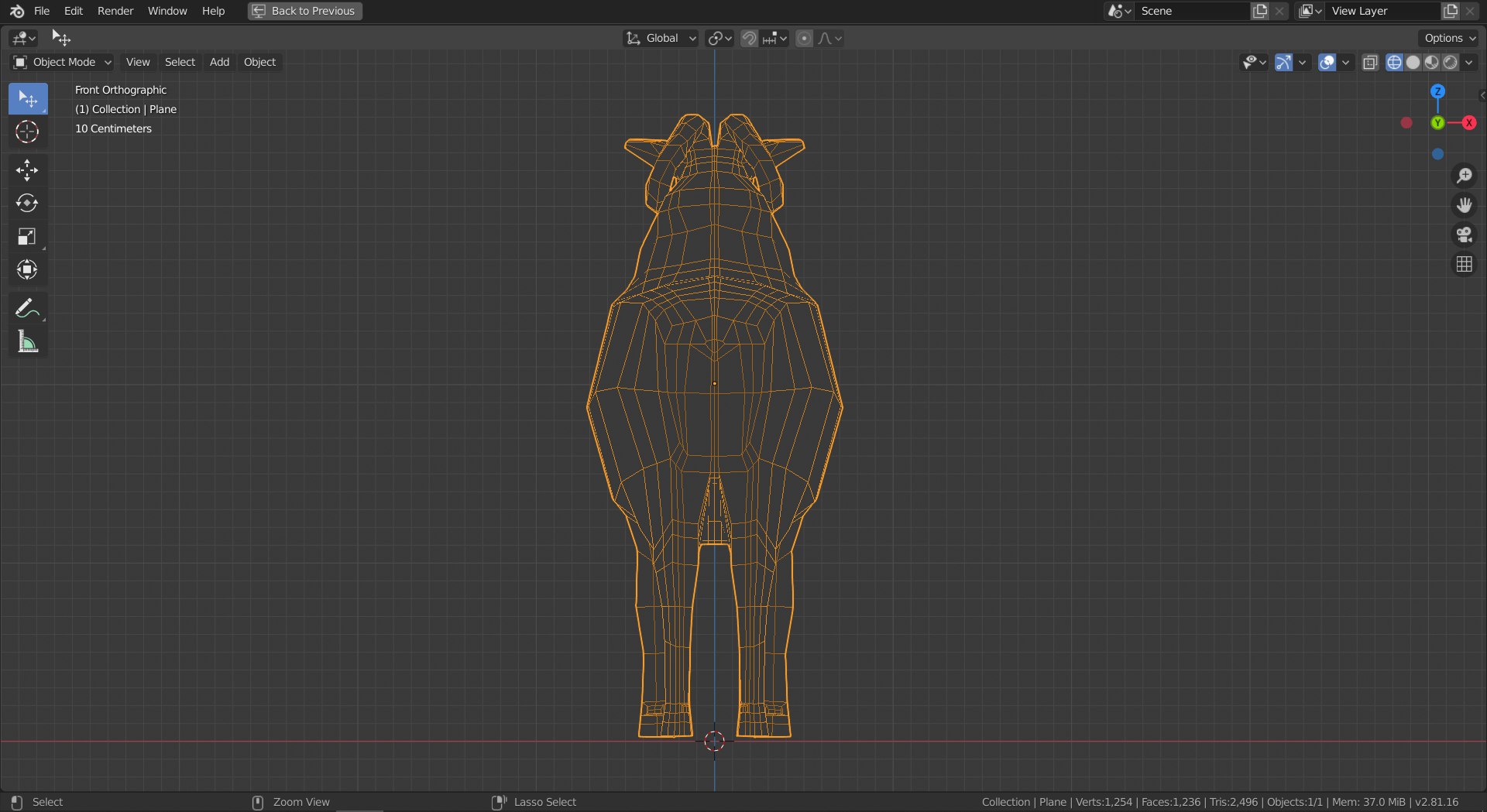This screenshot has width=1487, height=812.
Task: Toggle proportional editing button
Action: tap(805, 38)
